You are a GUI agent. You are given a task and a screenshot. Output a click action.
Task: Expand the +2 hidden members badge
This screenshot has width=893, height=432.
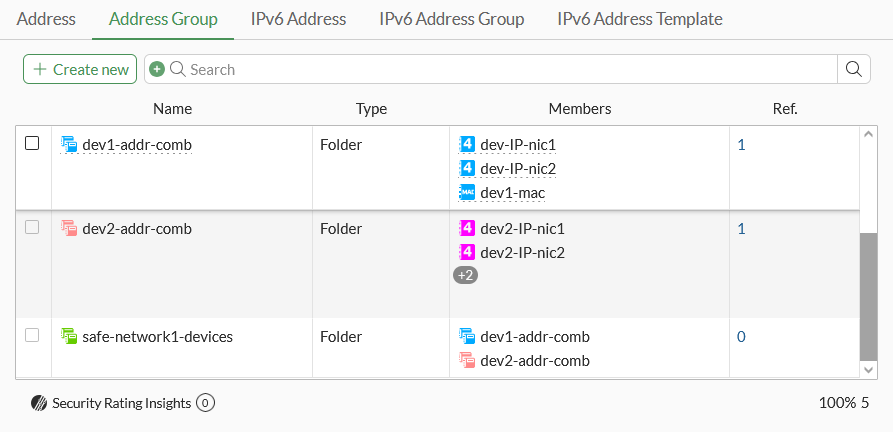465,275
